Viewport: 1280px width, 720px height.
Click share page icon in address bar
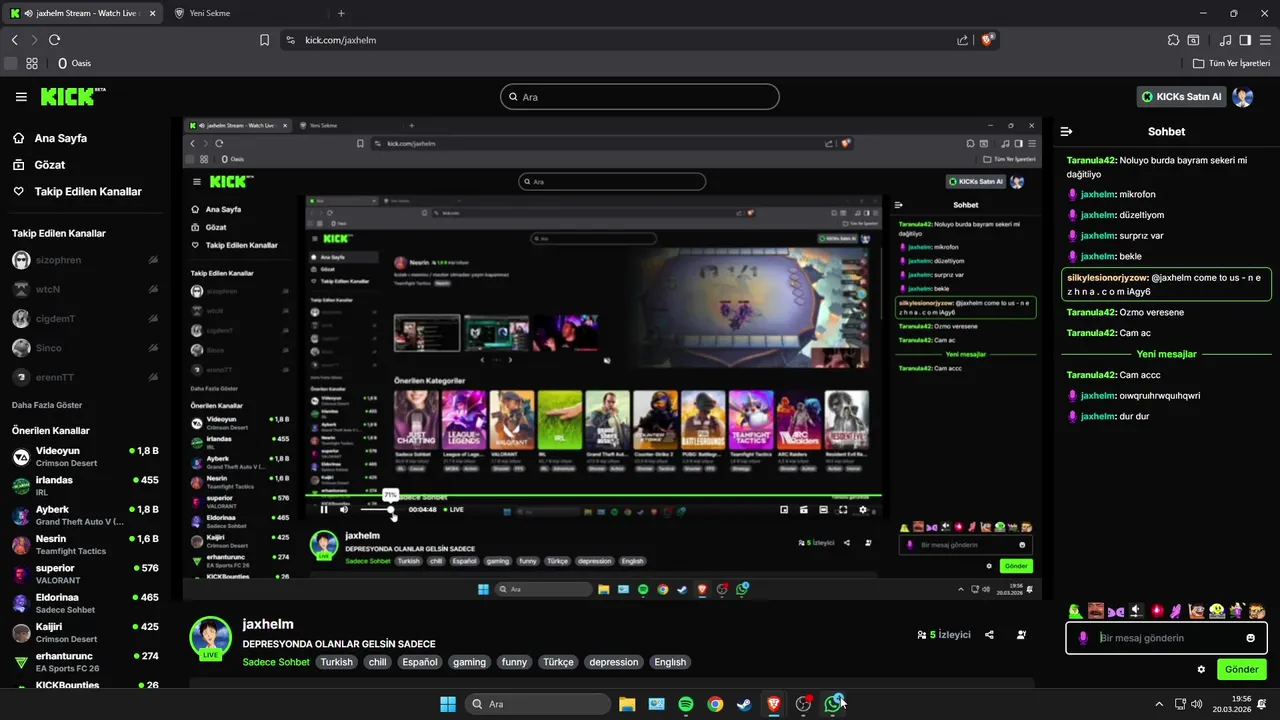pyautogui.click(x=962, y=40)
